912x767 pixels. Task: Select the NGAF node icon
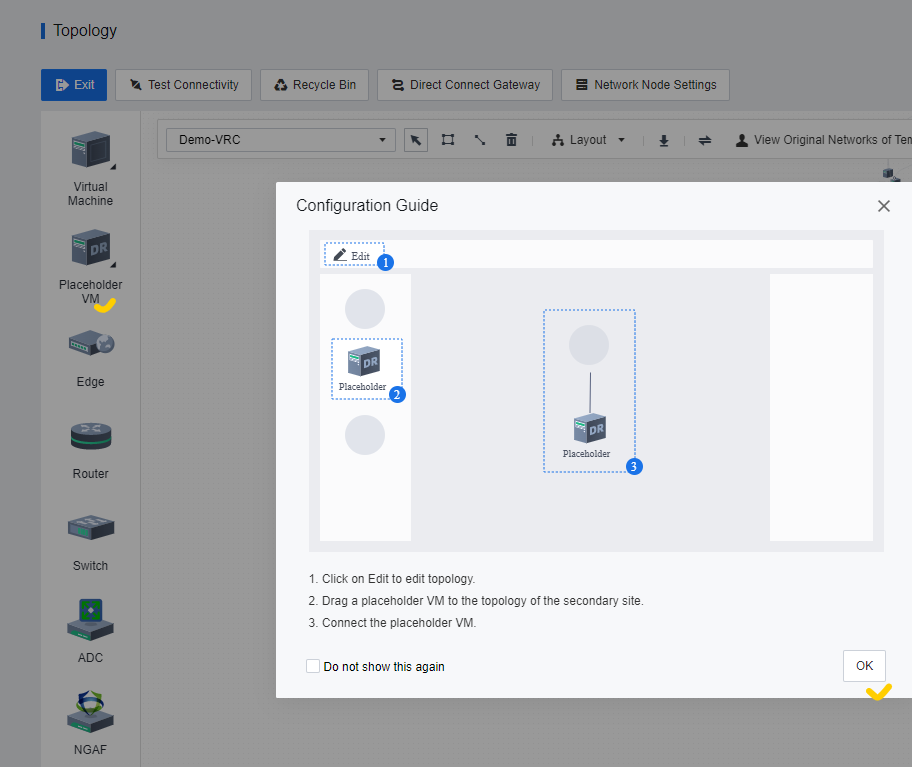click(90, 711)
